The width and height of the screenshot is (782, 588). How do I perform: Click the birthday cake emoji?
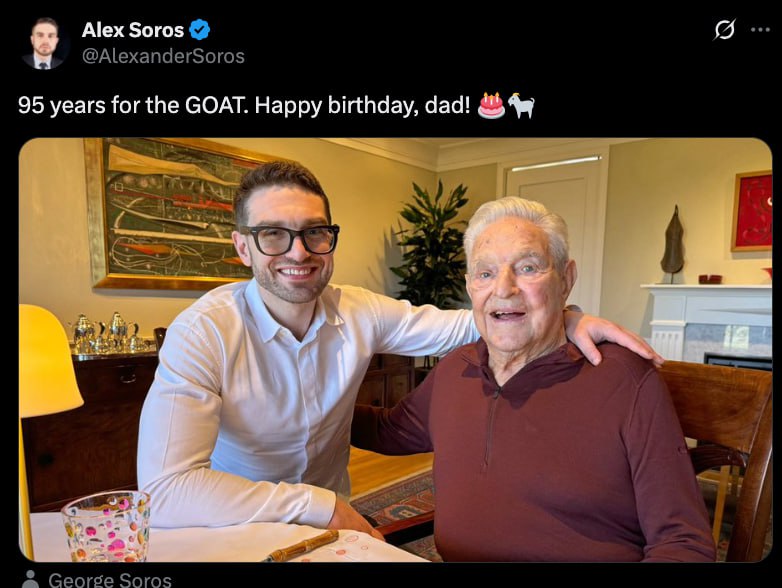click(x=491, y=105)
